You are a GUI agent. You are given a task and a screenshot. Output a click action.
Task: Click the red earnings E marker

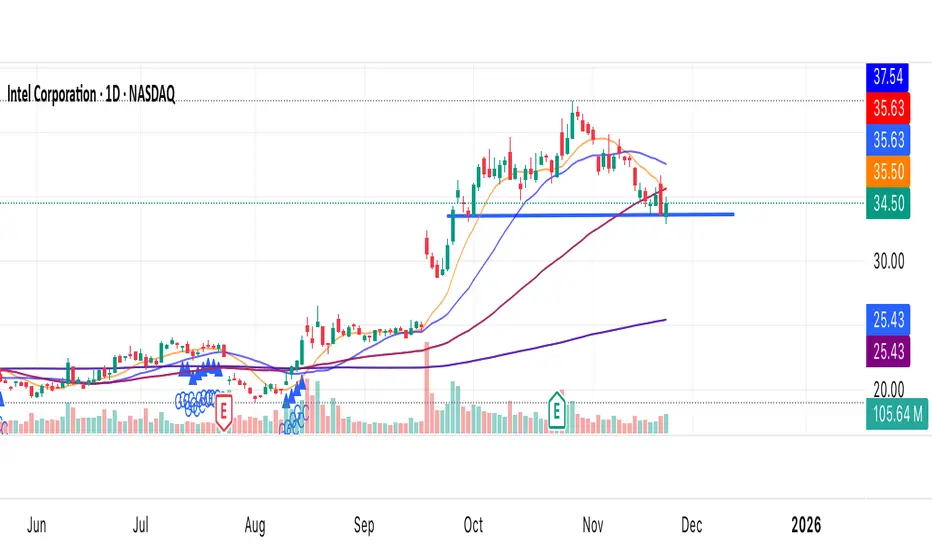pos(223,409)
